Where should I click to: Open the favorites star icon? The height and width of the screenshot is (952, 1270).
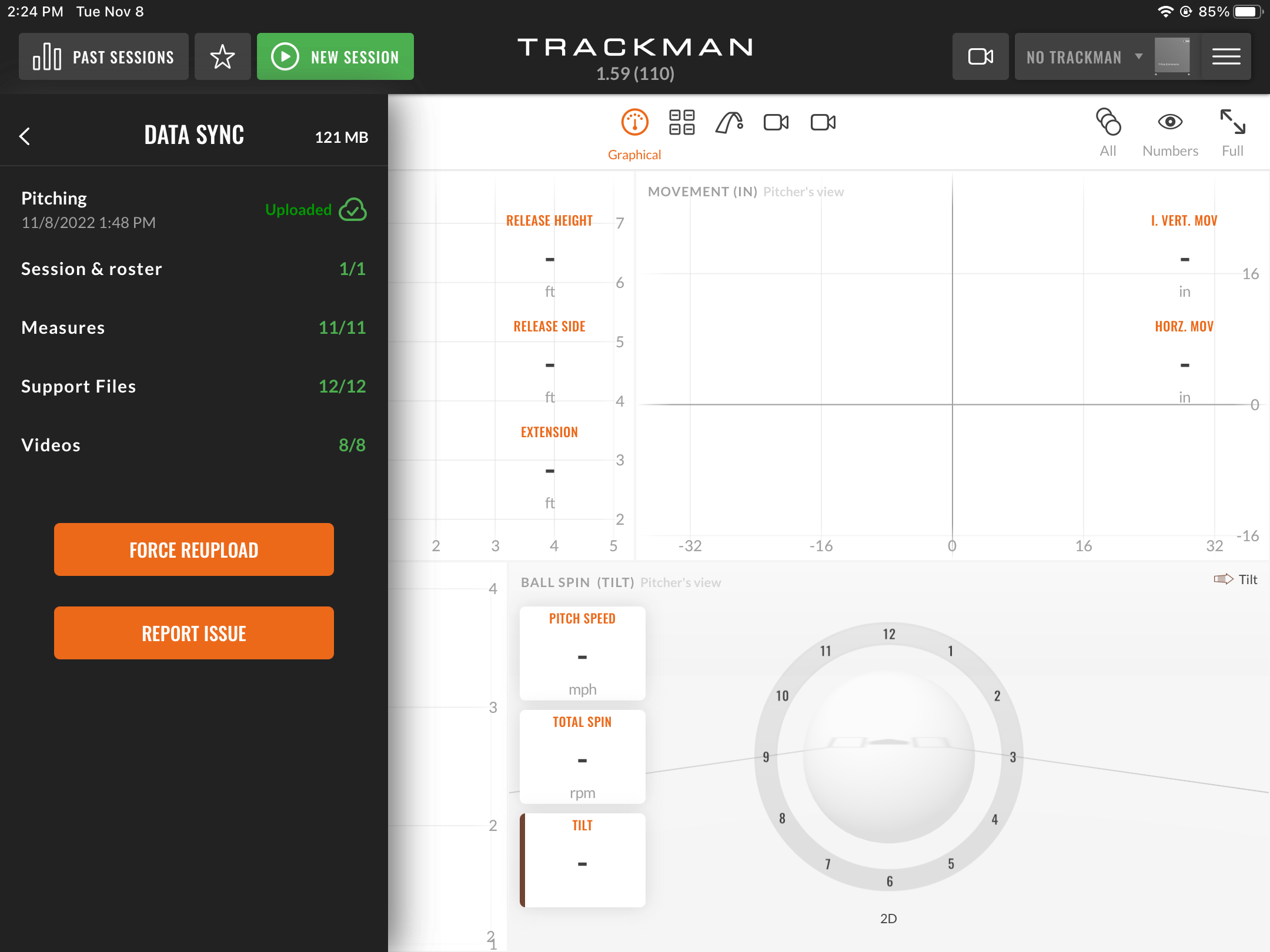[x=222, y=56]
